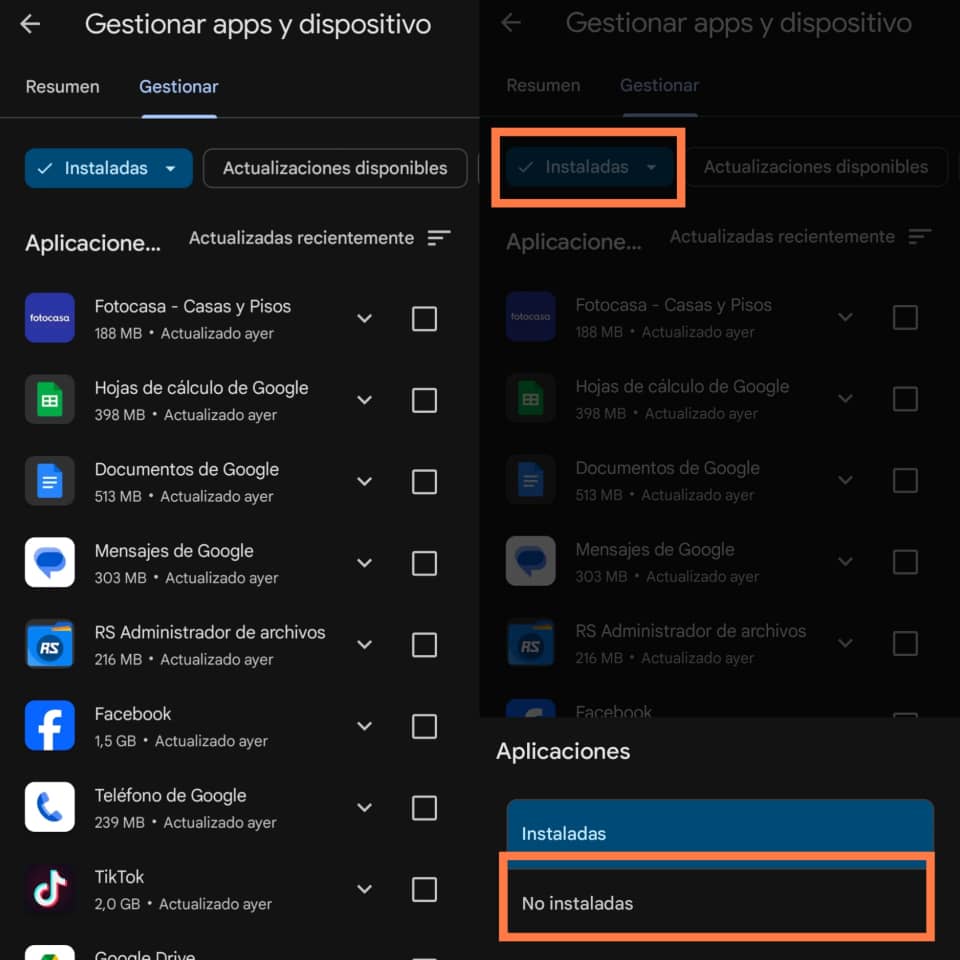960x960 pixels.
Task: Click the sort icon beside Actualizadas recientemente
Action: (438, 238)
